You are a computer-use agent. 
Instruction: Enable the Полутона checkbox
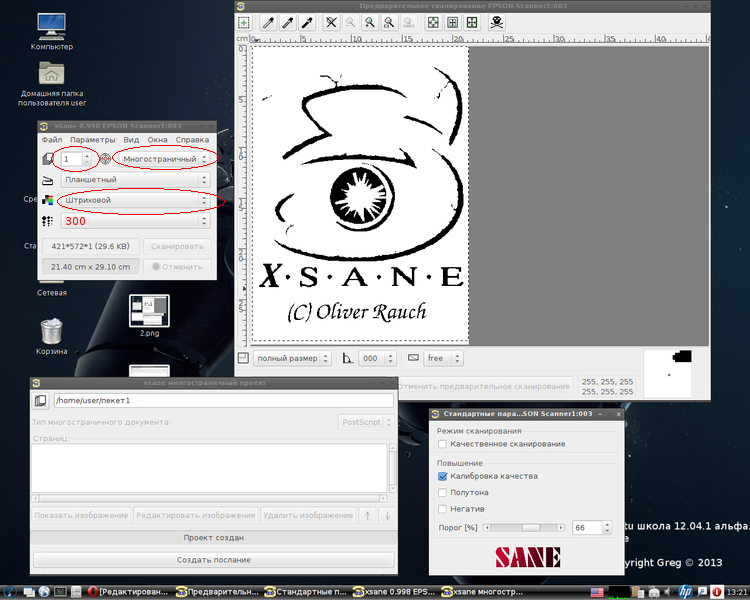(442, 492)
